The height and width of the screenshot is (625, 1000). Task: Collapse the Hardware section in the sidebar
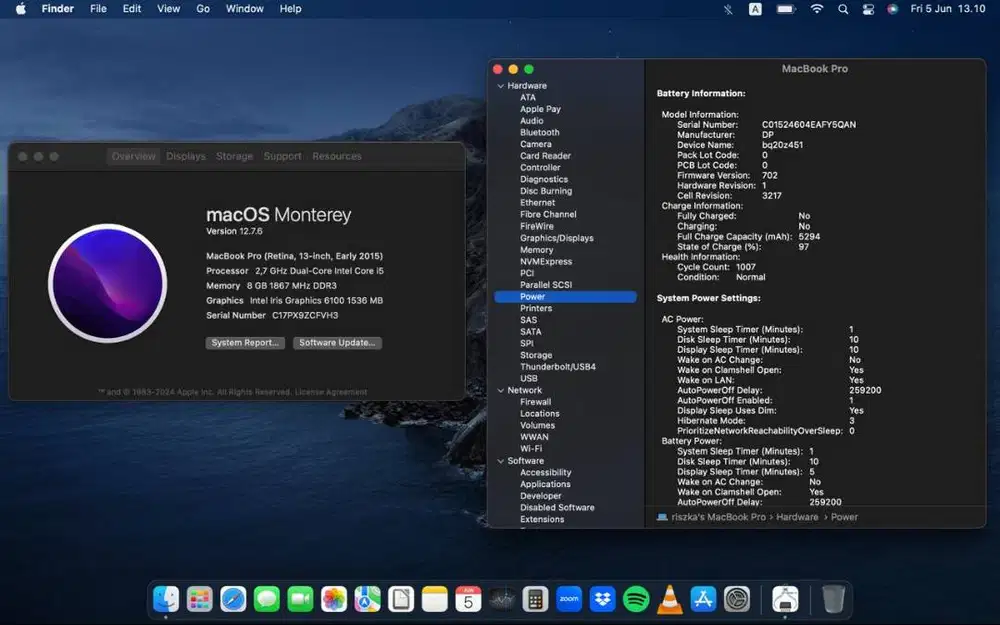click(501, 85)
